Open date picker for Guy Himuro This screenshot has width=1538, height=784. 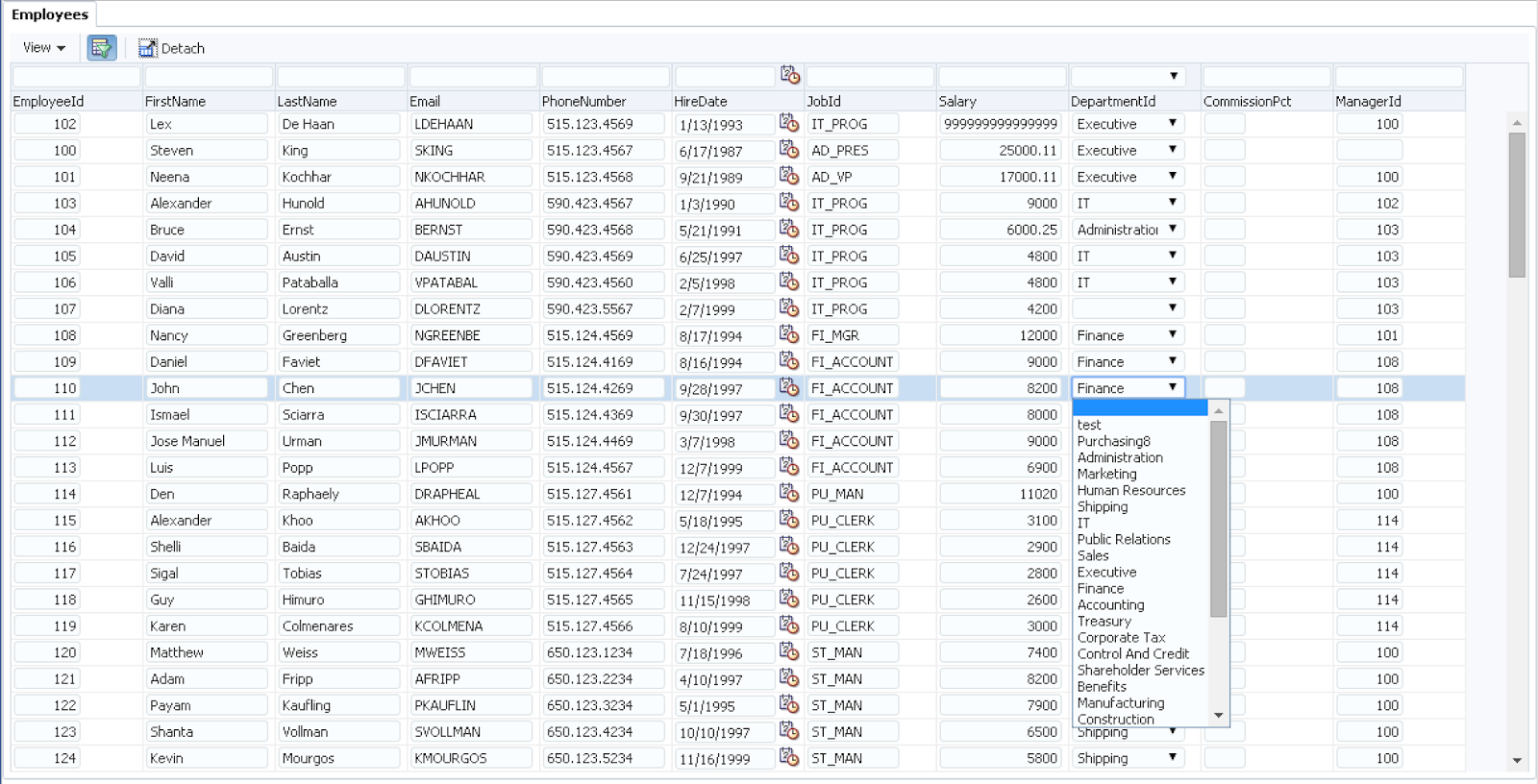tap(789, 599)
